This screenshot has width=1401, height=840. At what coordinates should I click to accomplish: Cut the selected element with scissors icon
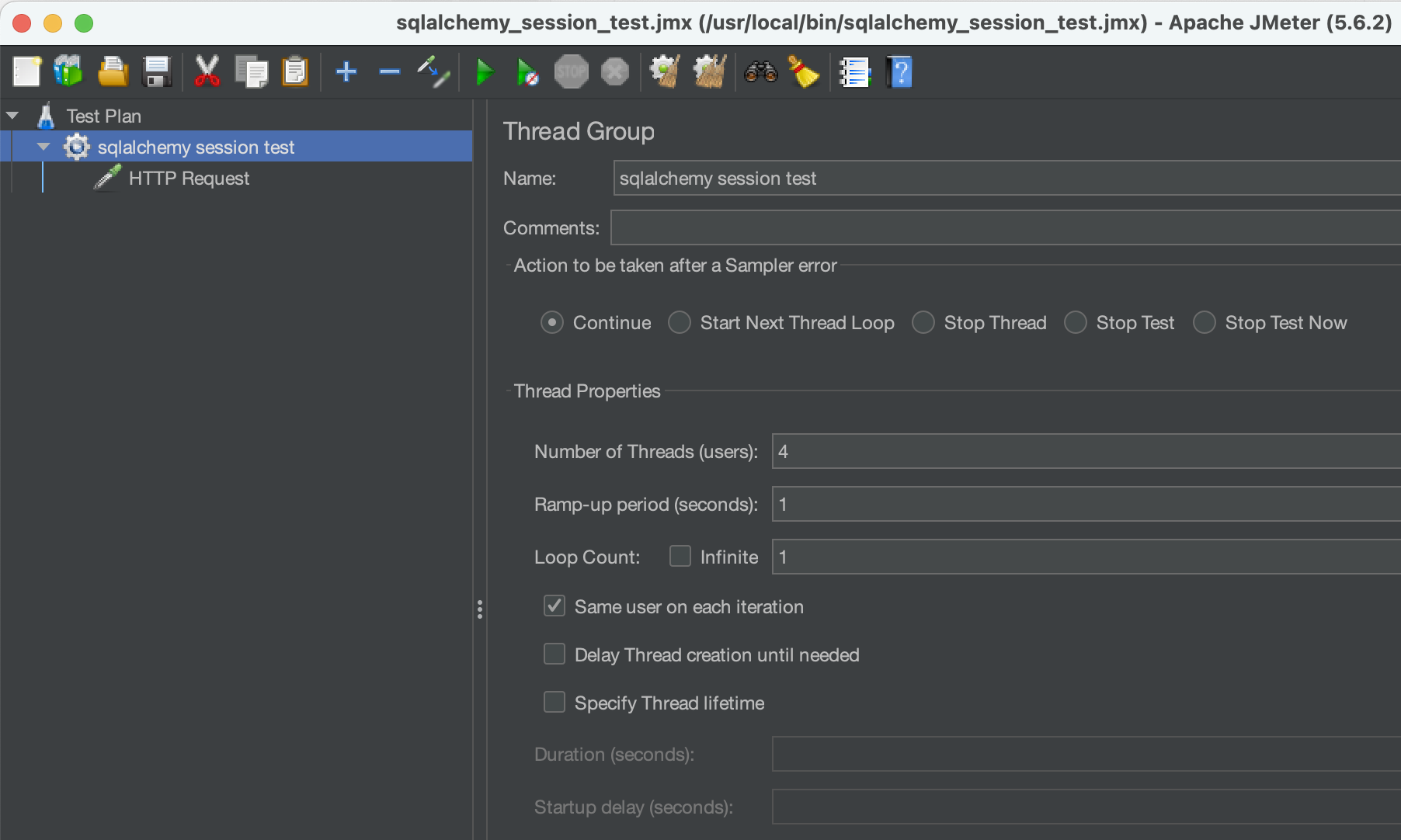click(207, 72)
